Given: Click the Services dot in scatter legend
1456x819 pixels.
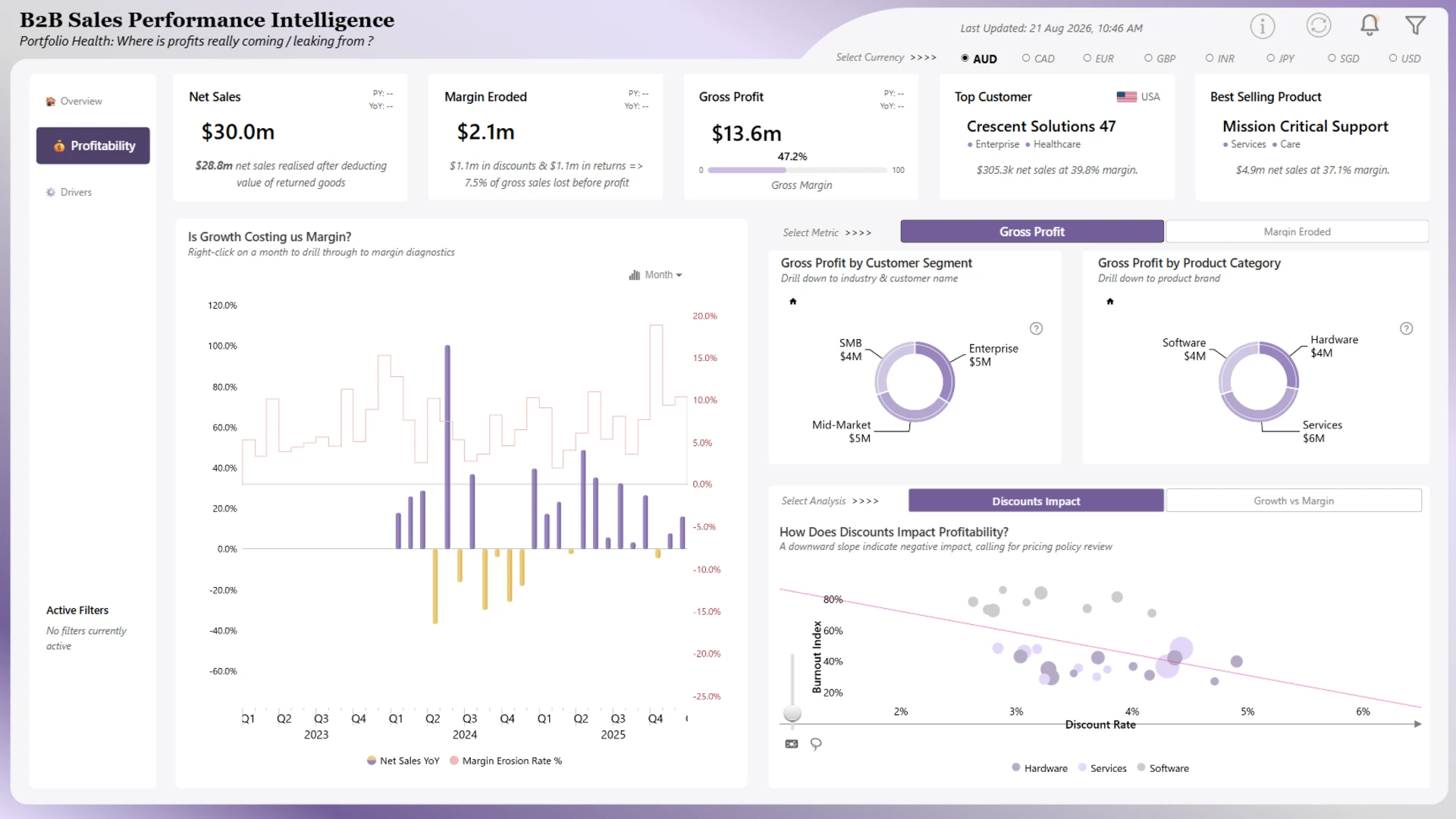Looking at the screenshot, I should (1082, 767).
